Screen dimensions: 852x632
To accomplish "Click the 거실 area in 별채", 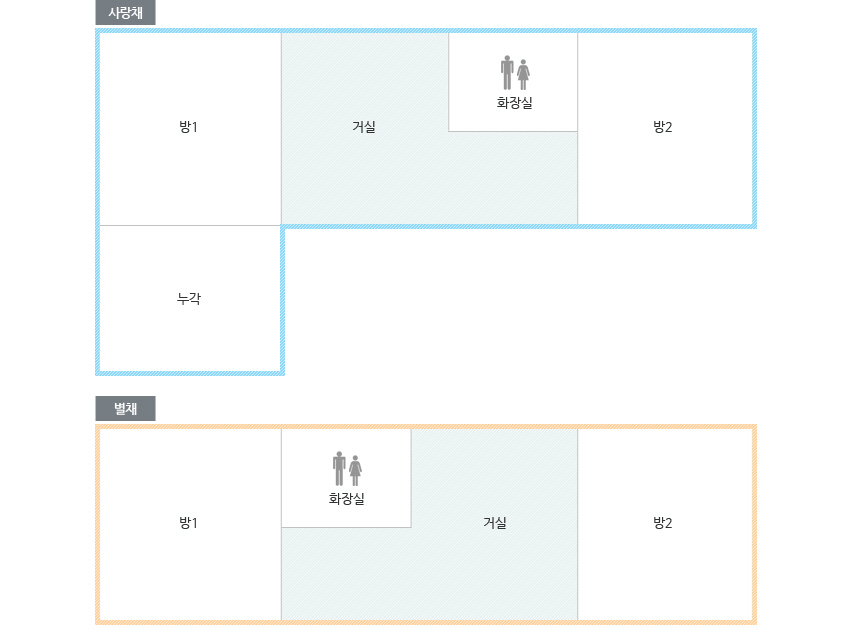I will pos(494,524).
